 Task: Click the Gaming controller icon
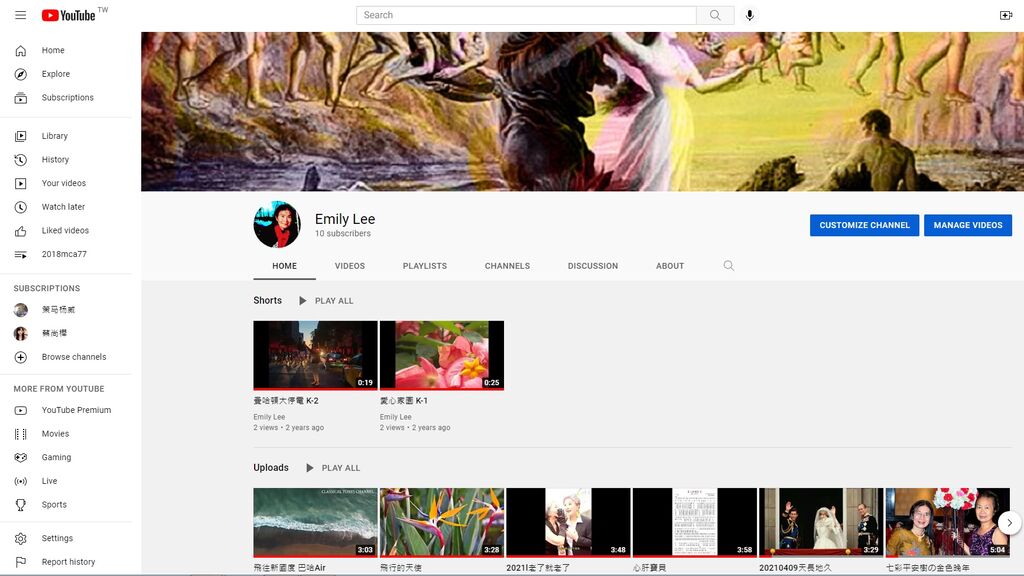pyautogui.click(x=21, y=457)
